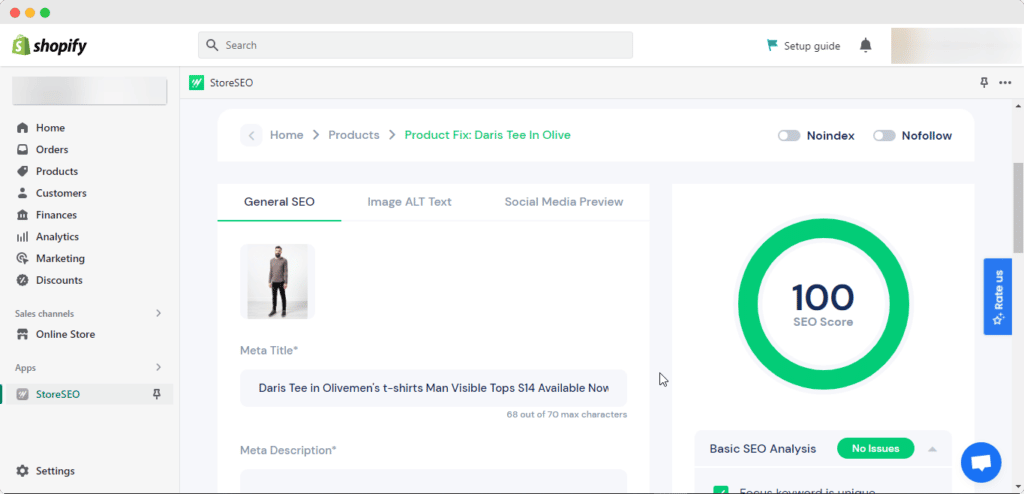Screen dimensions: 1024x494
Task: Click the Rate us side button
Action: [x=998, y=297]
